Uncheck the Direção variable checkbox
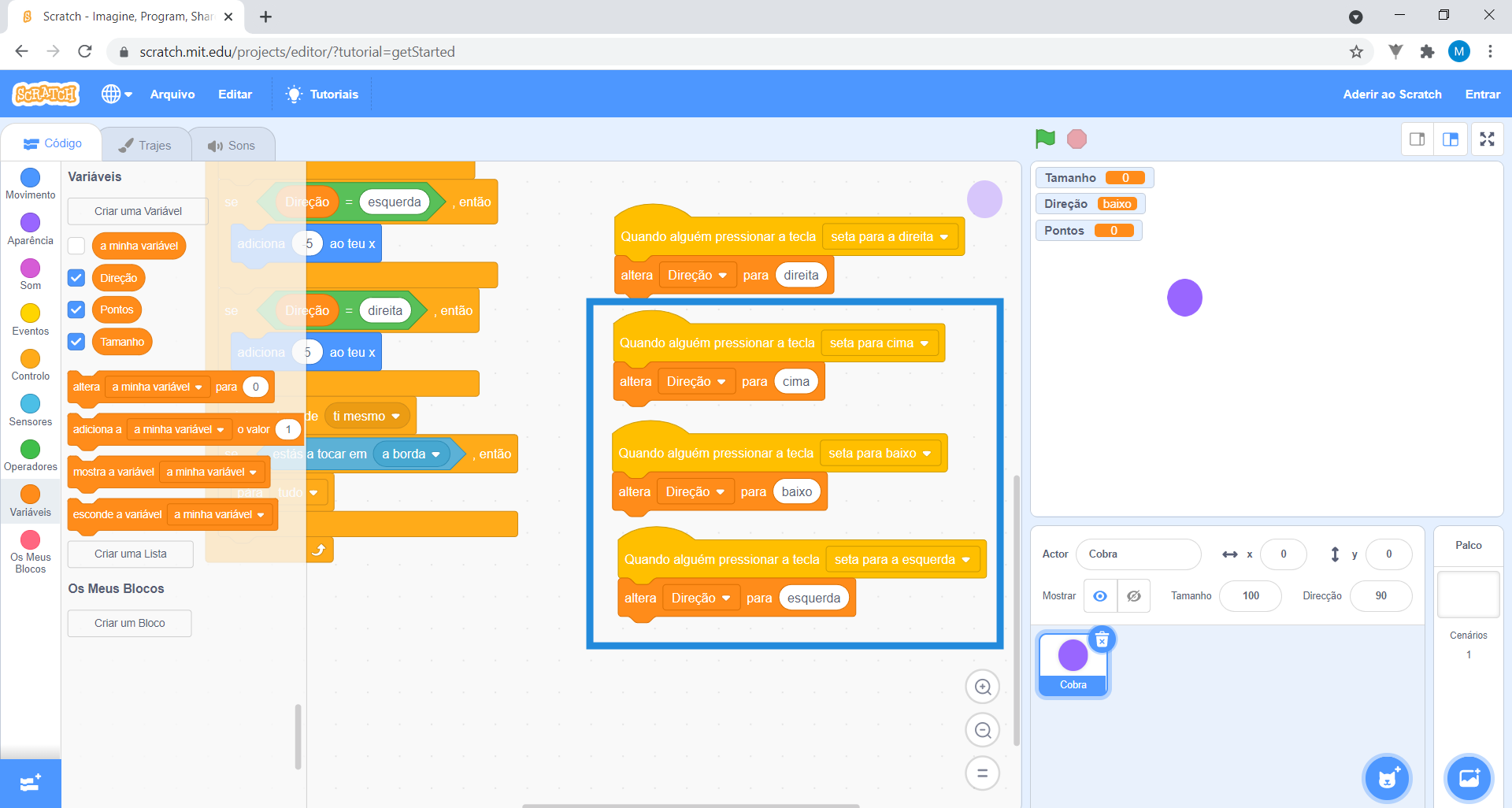Viewport: 1512px width, 808px height. 76,278
